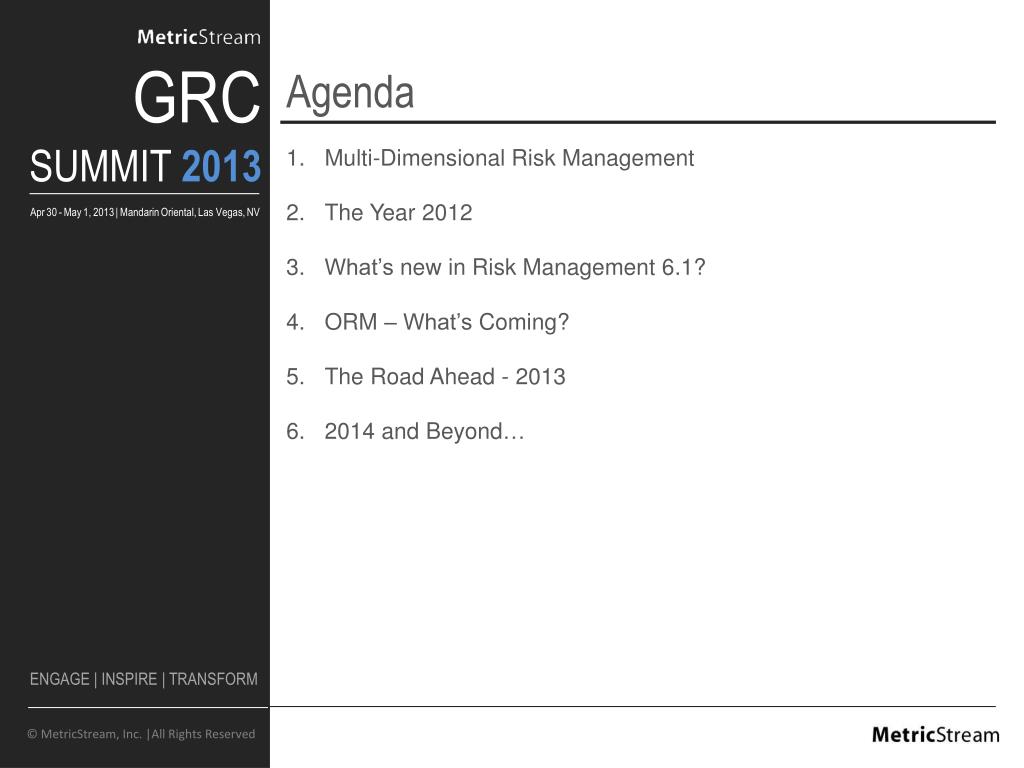Select agenda item 'The Year 2012'

pos(398,212)
